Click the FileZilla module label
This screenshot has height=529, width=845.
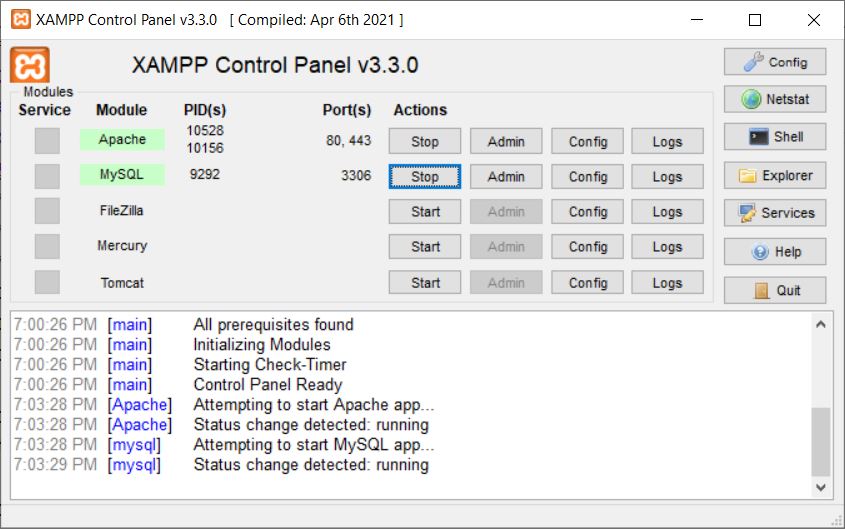tap(121, 211)
